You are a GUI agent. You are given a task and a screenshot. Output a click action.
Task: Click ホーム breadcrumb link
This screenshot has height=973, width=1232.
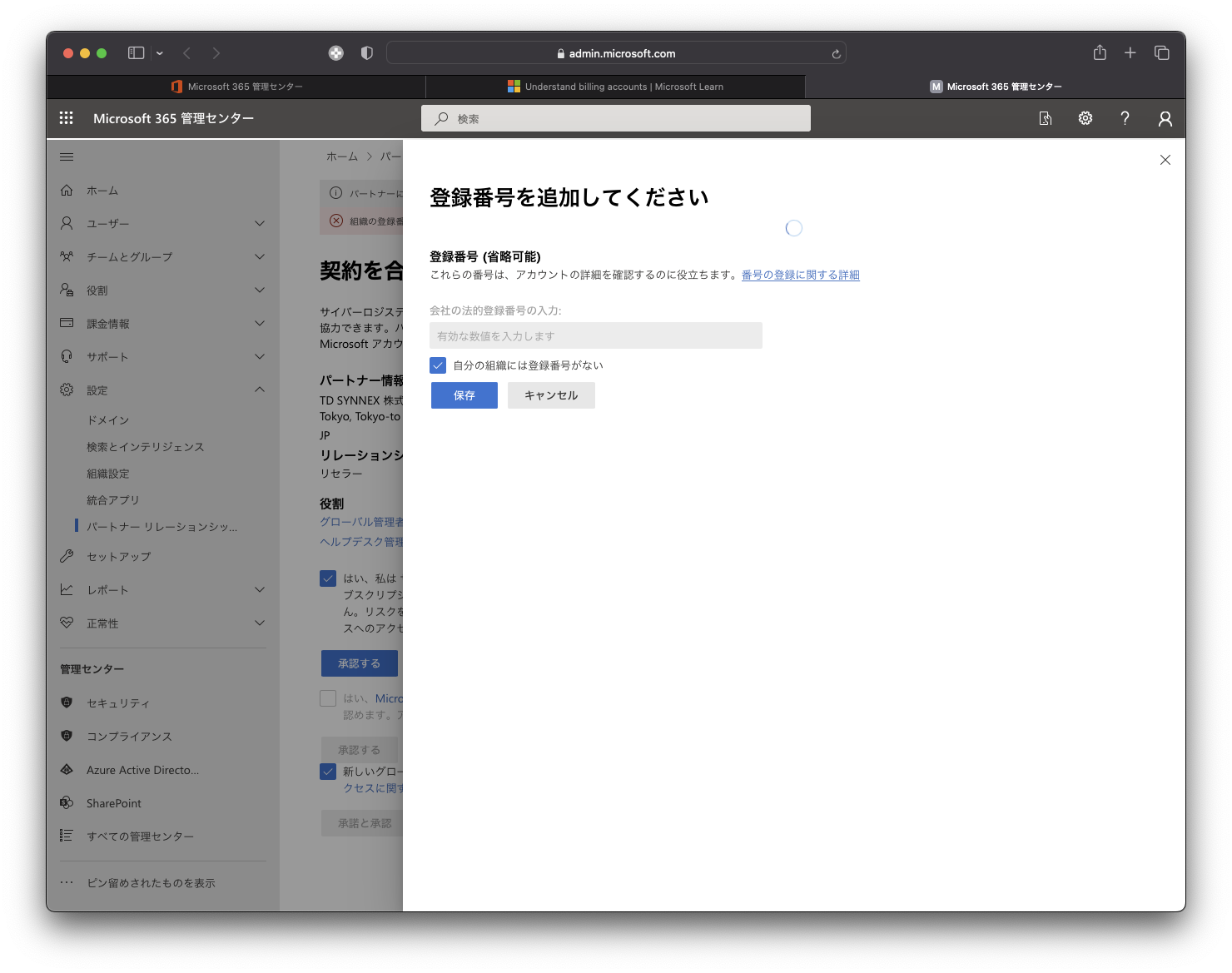click(x=342, y=156)
